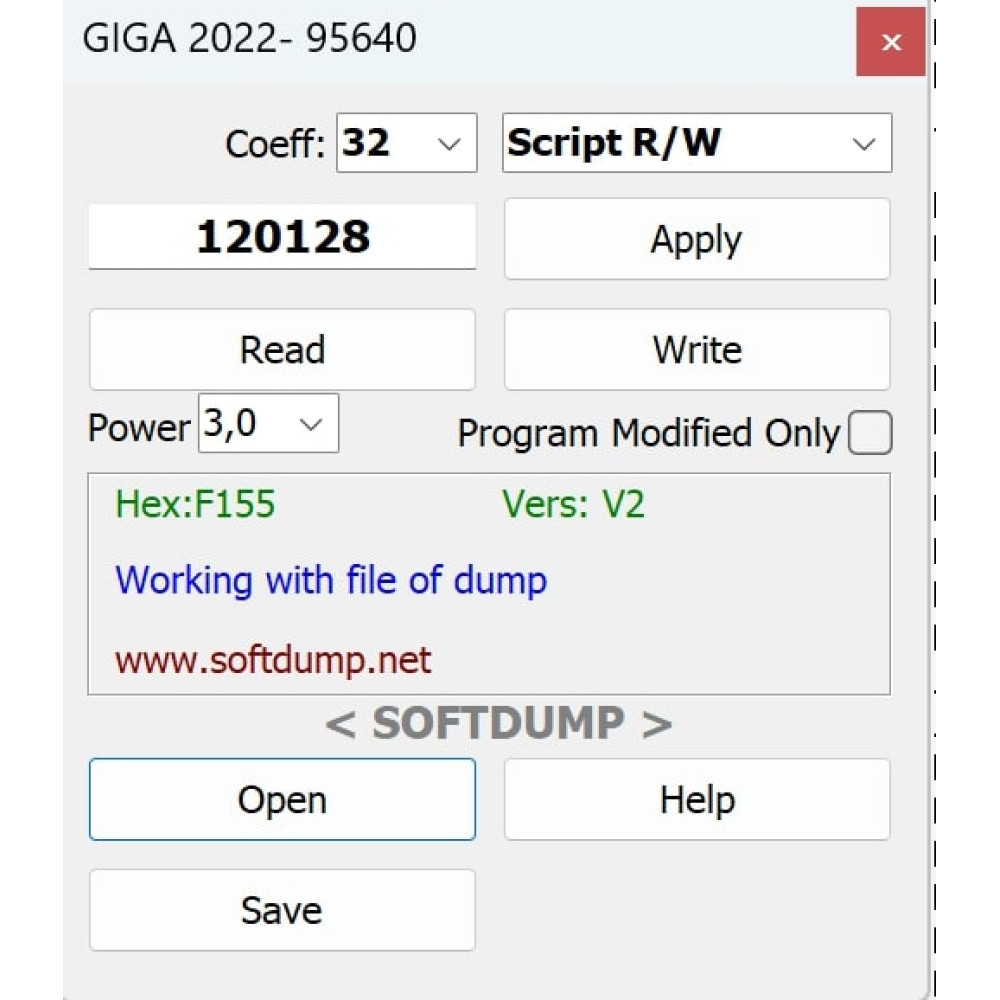
Task: Click the Script R/W chevron arrow
Action: click(864, 144)
